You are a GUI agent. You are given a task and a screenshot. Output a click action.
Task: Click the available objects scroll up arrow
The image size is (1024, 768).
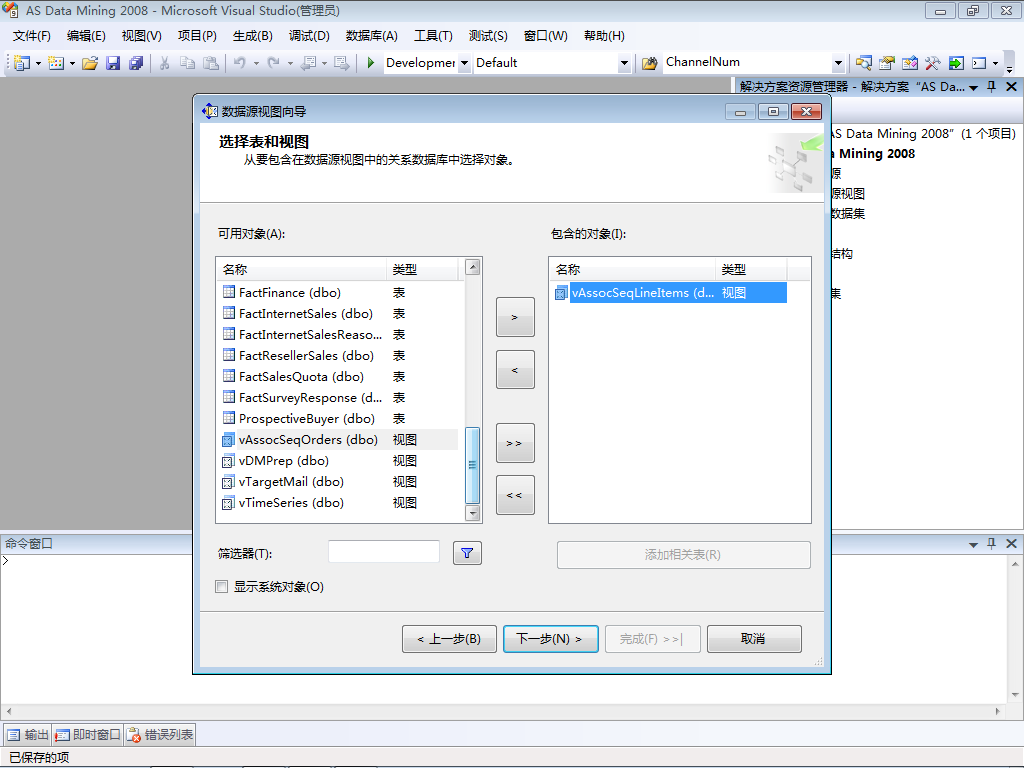472,266
